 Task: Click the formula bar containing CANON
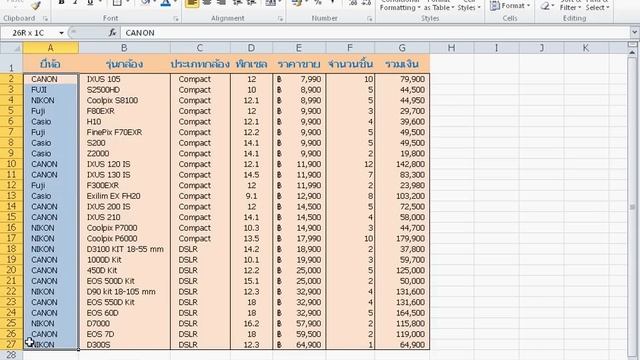376,33
